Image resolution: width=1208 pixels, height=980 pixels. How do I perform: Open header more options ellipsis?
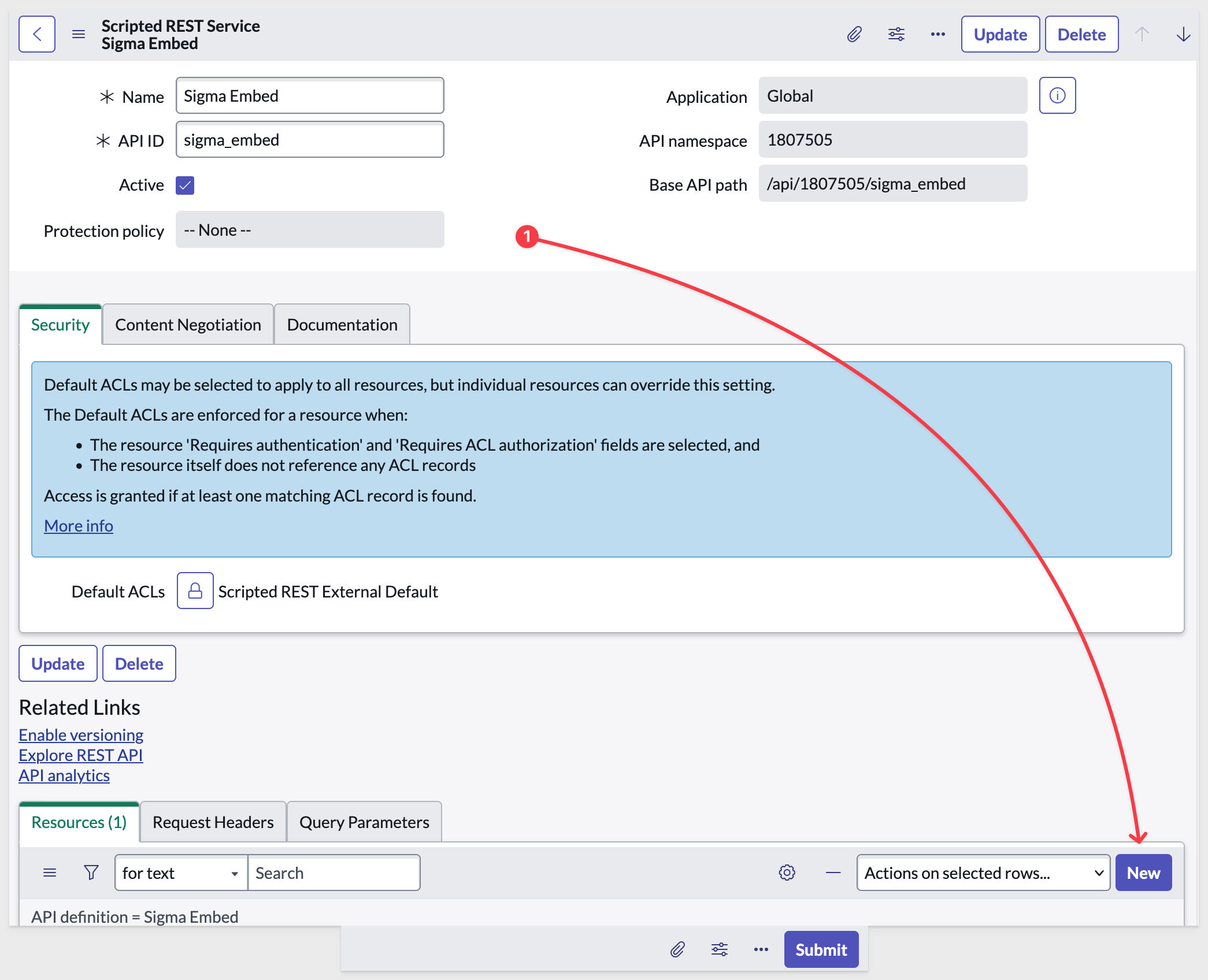pyautogui.click(x=938, y=35)
